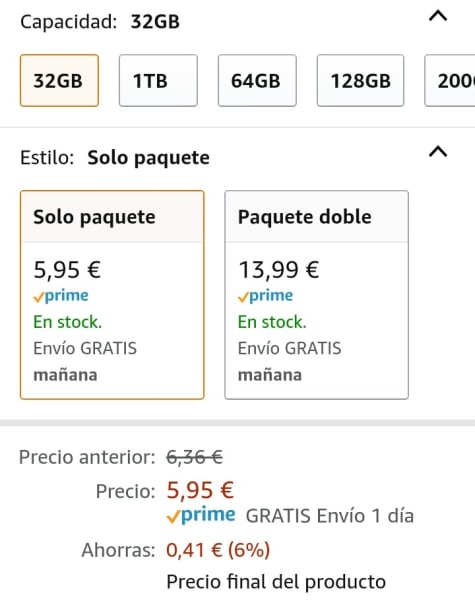The width and height of the screenshot is (475, 603).
Task: Click the prime logo under 13,99 € card
Action: (x=265, y=296)
